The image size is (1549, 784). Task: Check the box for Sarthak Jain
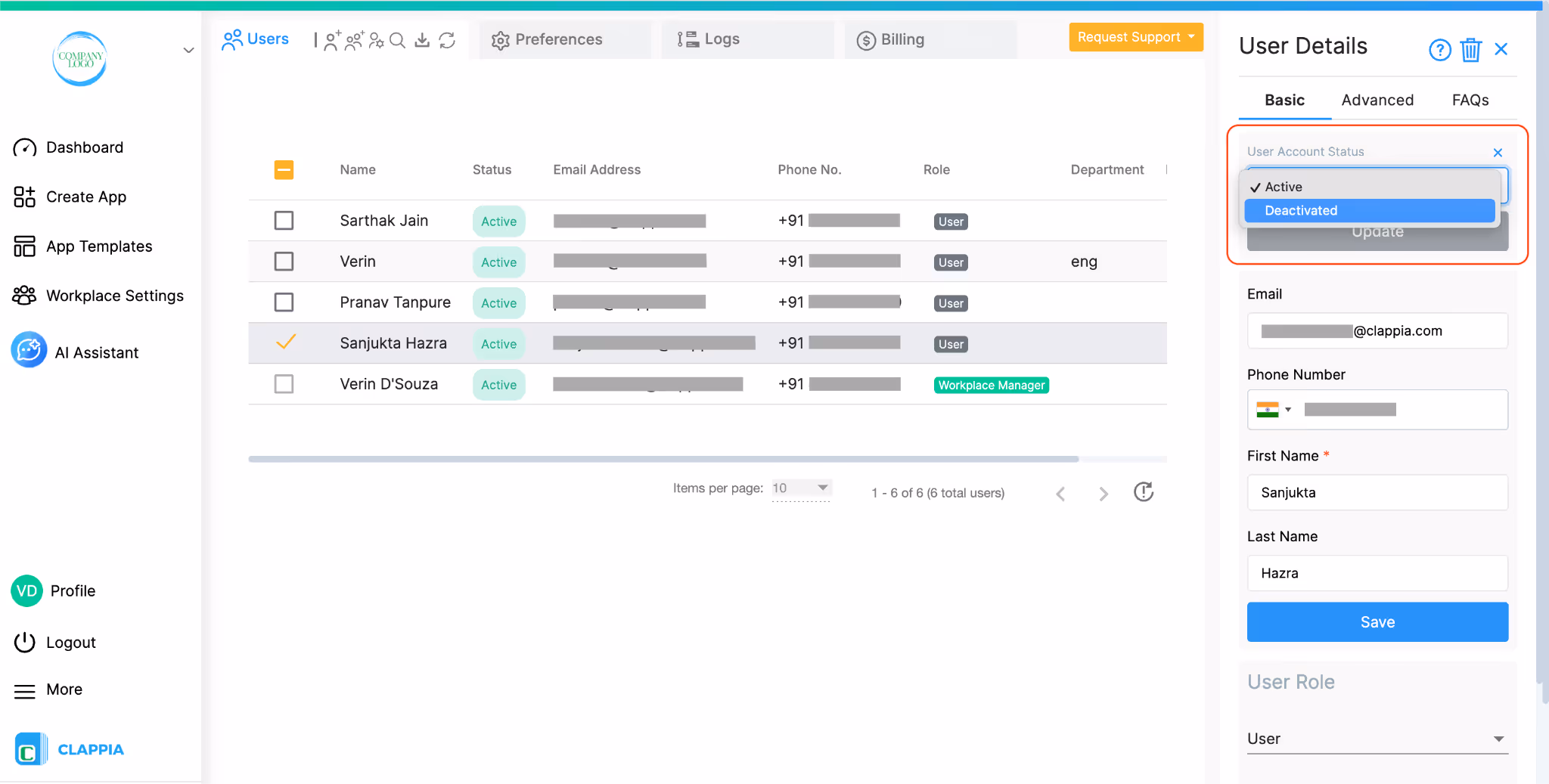pyautogui.click(x=284, y=220)
